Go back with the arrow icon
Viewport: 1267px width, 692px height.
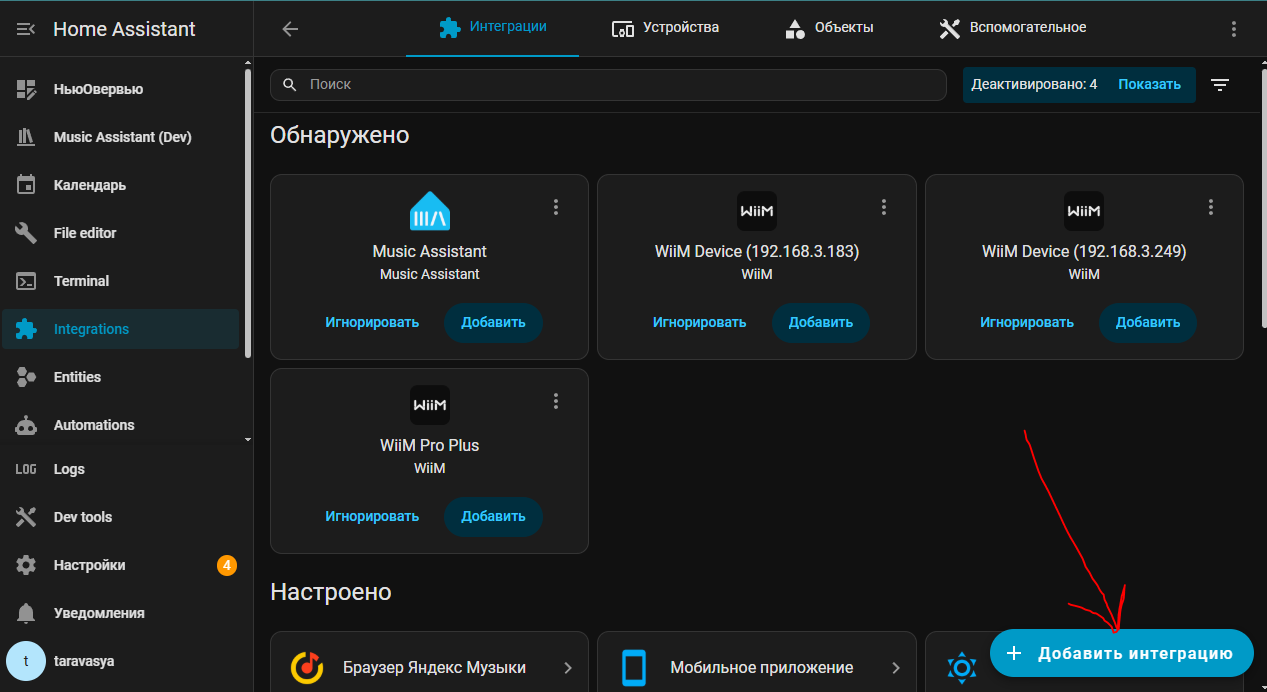pyautogui.click(x=290, y=29)
